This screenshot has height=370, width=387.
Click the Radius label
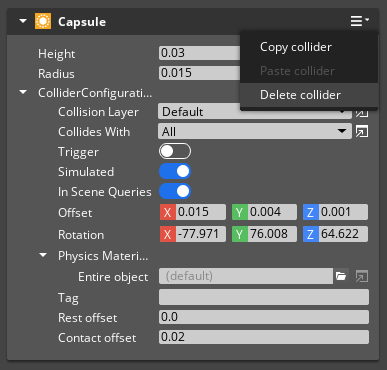click(56, 74)
